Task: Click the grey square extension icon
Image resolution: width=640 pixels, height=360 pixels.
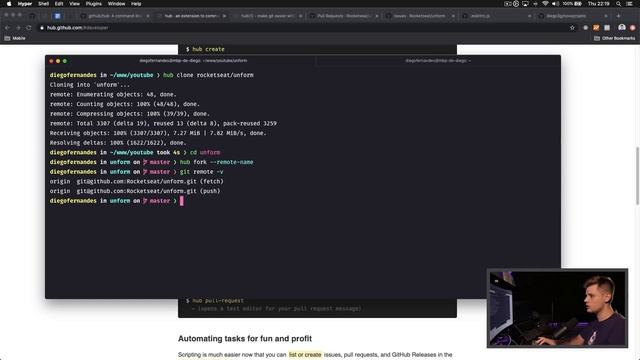Action: [x=607, y=28]
